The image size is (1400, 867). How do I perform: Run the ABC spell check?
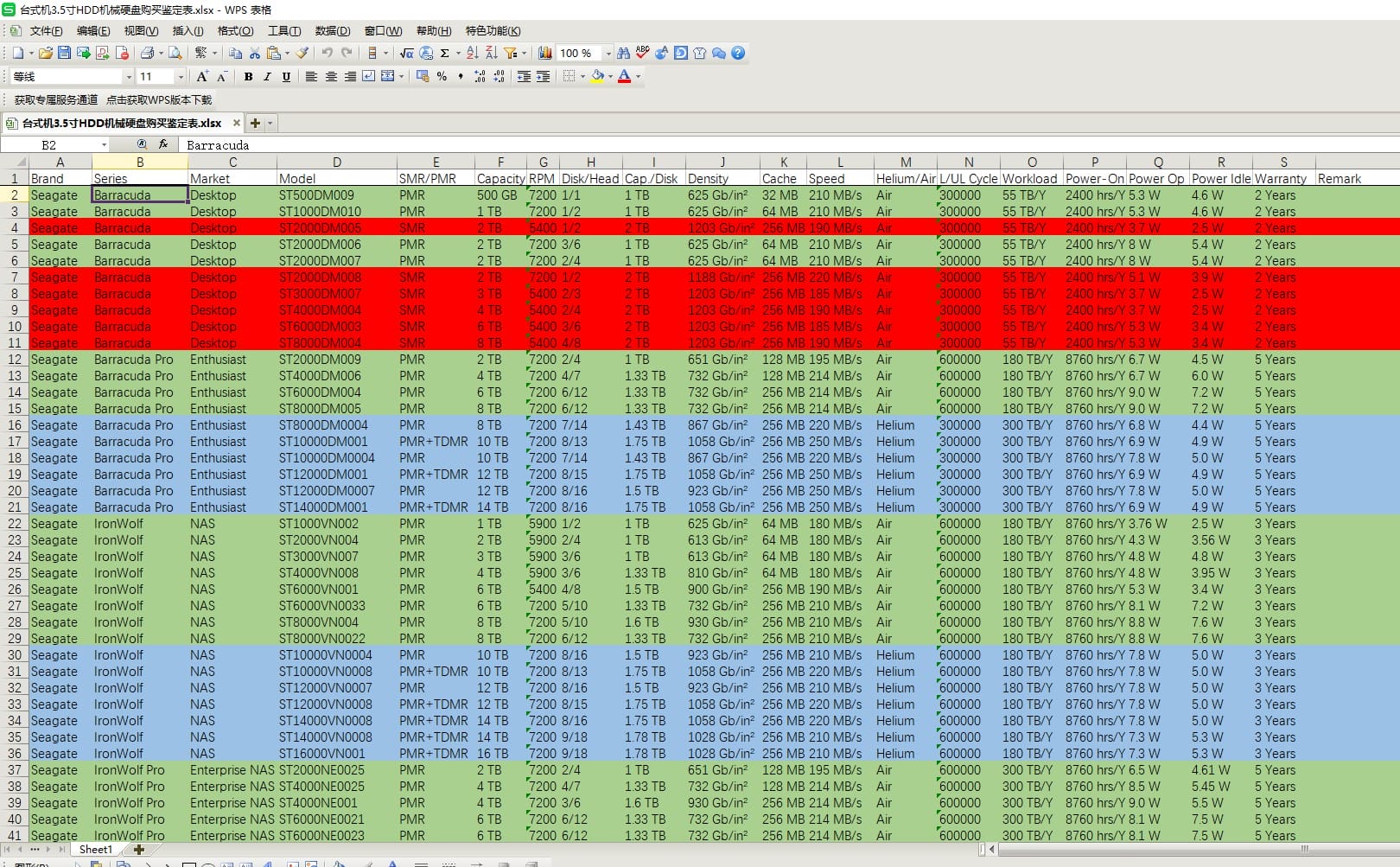[642, 53]
